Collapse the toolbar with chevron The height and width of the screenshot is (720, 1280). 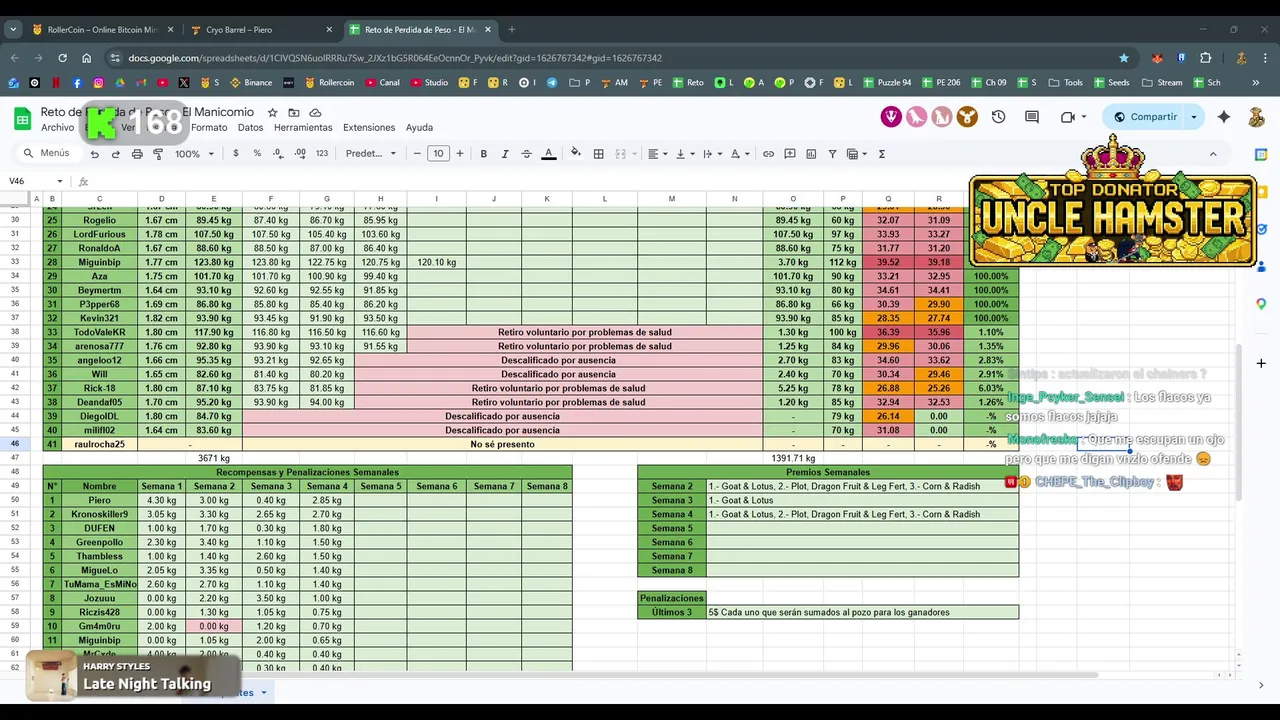coord(1213,154)
